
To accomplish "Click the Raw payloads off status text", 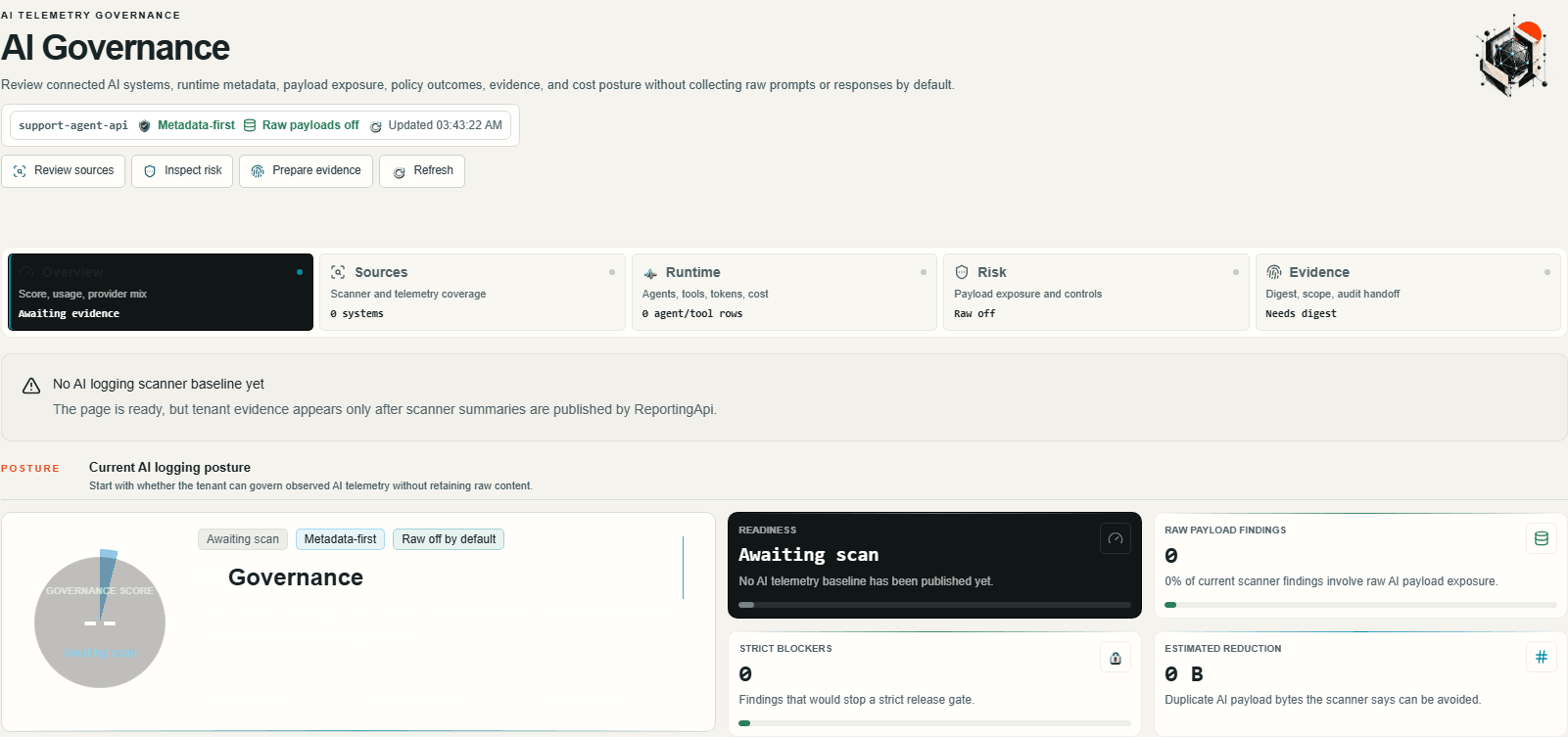I will (310, 125).
